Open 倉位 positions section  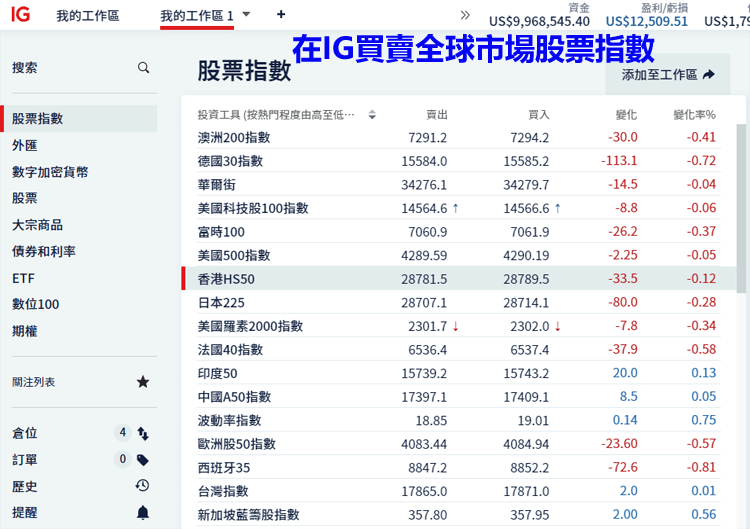(x=25, y=433)
